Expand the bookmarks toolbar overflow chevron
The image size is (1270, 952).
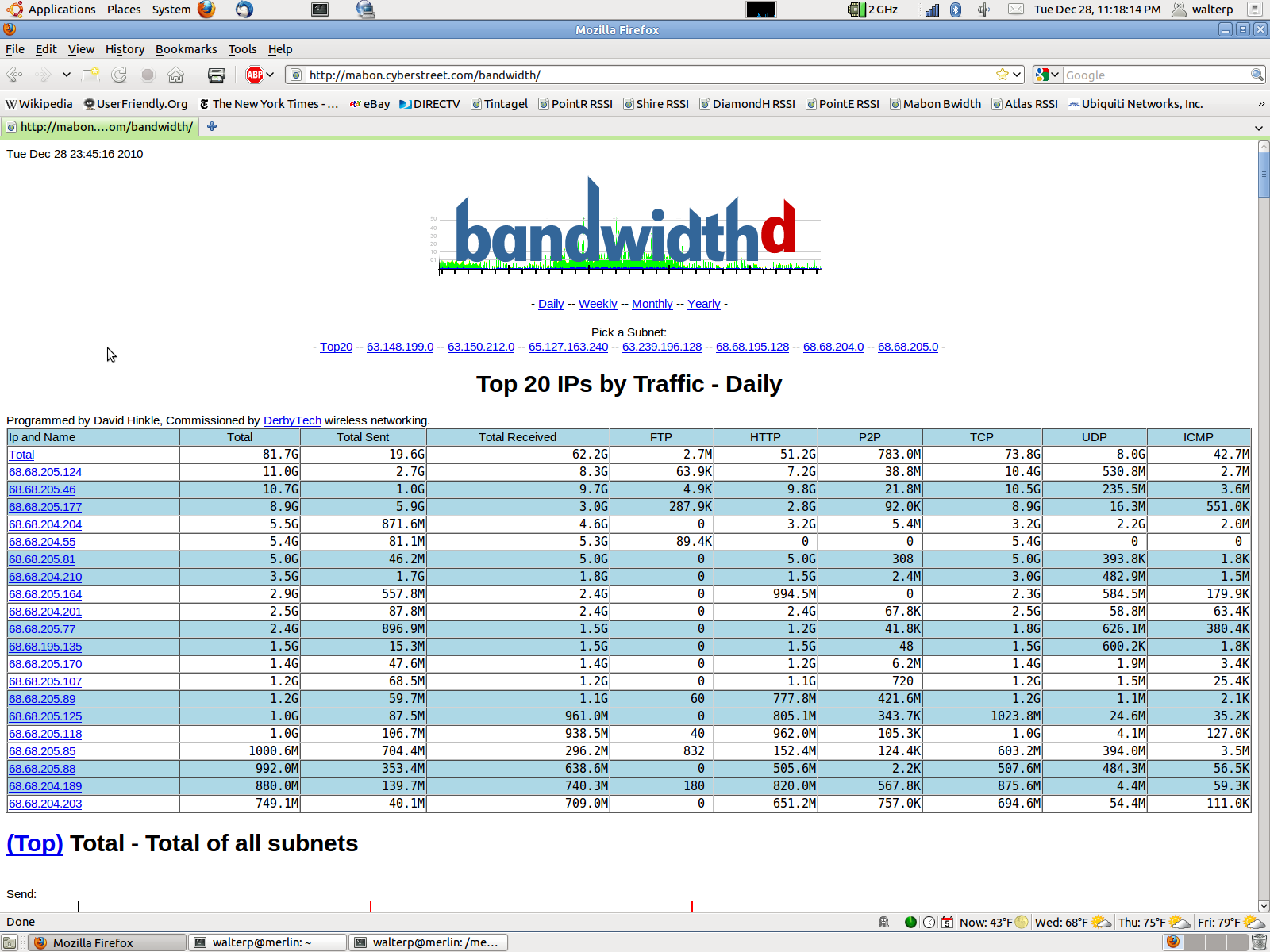pyautogui.click(x=1261, y=104)
